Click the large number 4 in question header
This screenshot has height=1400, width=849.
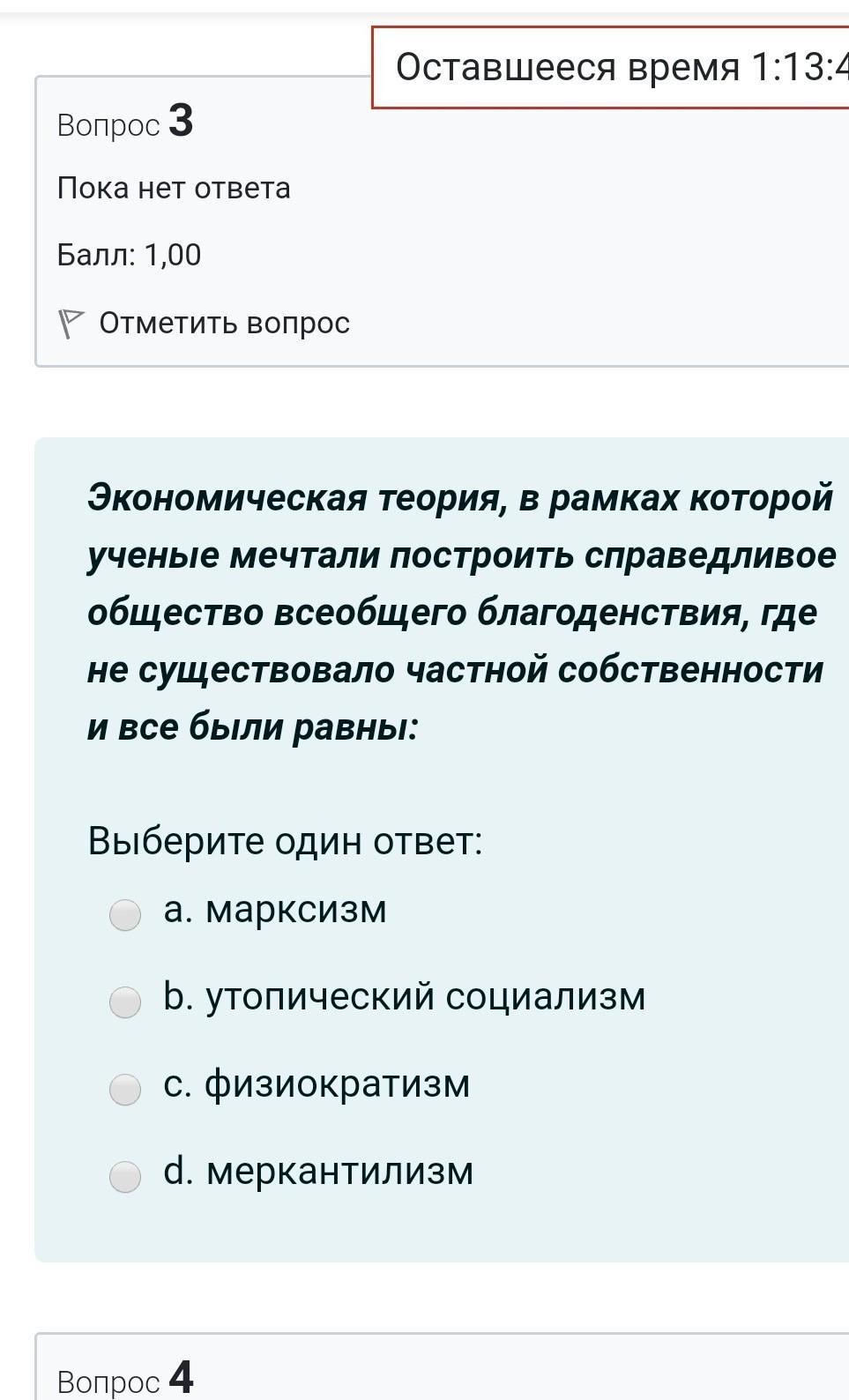(180, 1377)
